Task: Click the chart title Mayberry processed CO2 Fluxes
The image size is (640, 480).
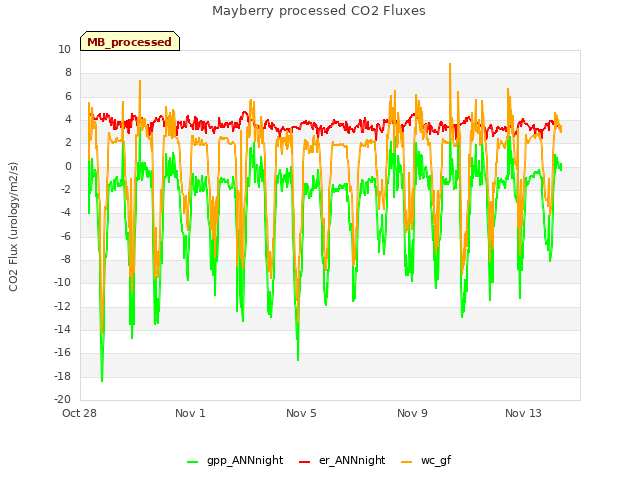Action: tap(319, 11)
